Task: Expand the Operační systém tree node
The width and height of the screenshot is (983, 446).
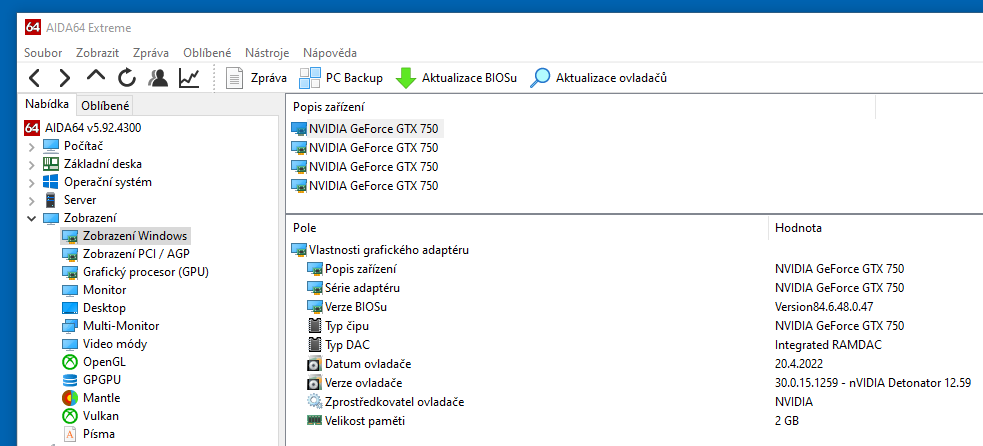Action: tap(31, 183)
